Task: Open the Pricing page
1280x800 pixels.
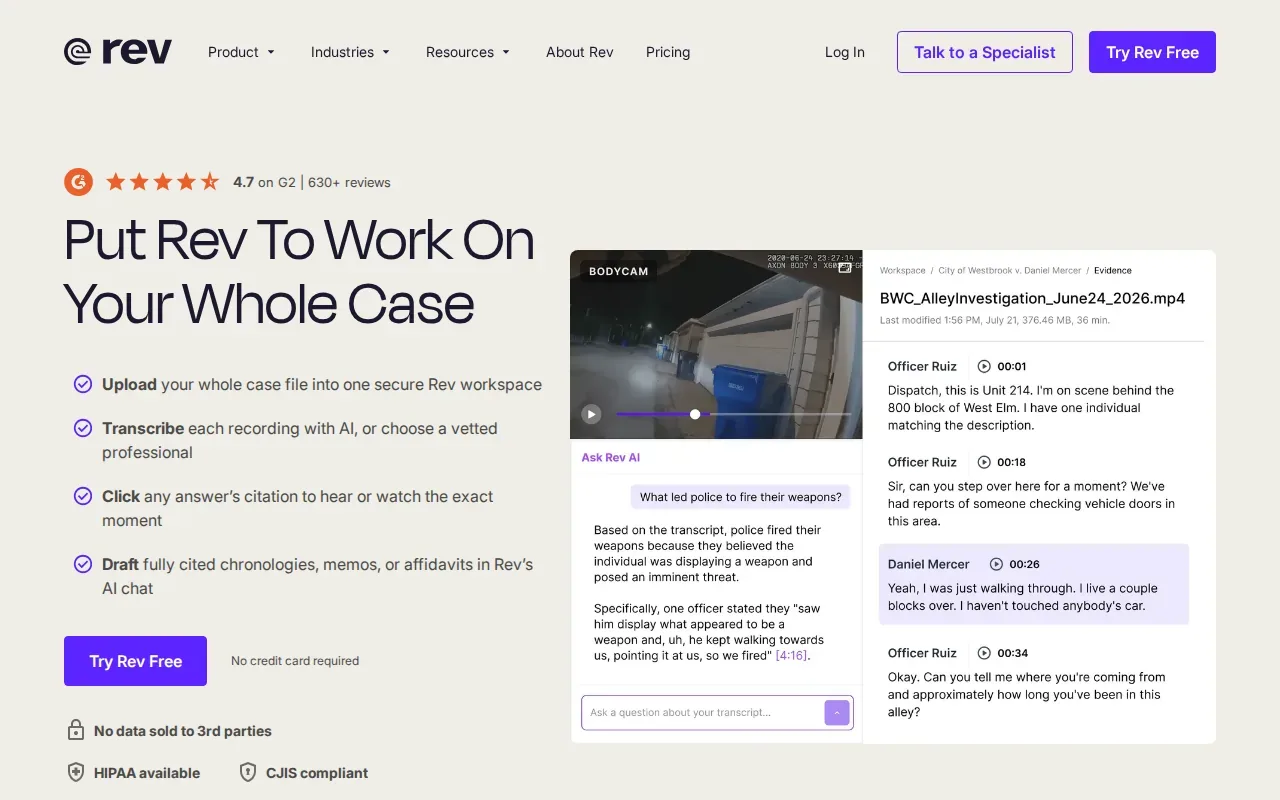Action: 668,52
